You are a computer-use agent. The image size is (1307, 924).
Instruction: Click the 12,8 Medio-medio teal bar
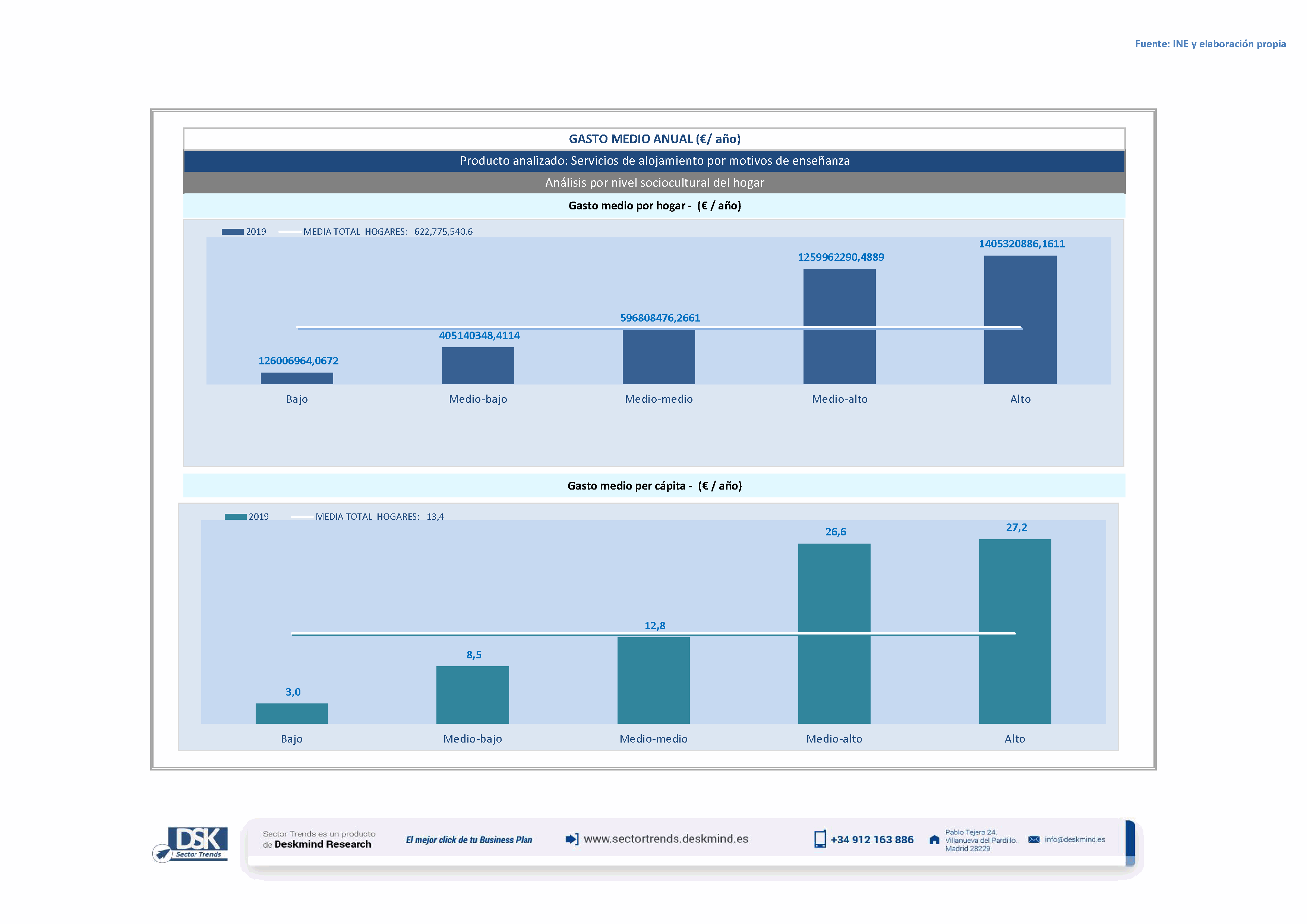[653, 680]
